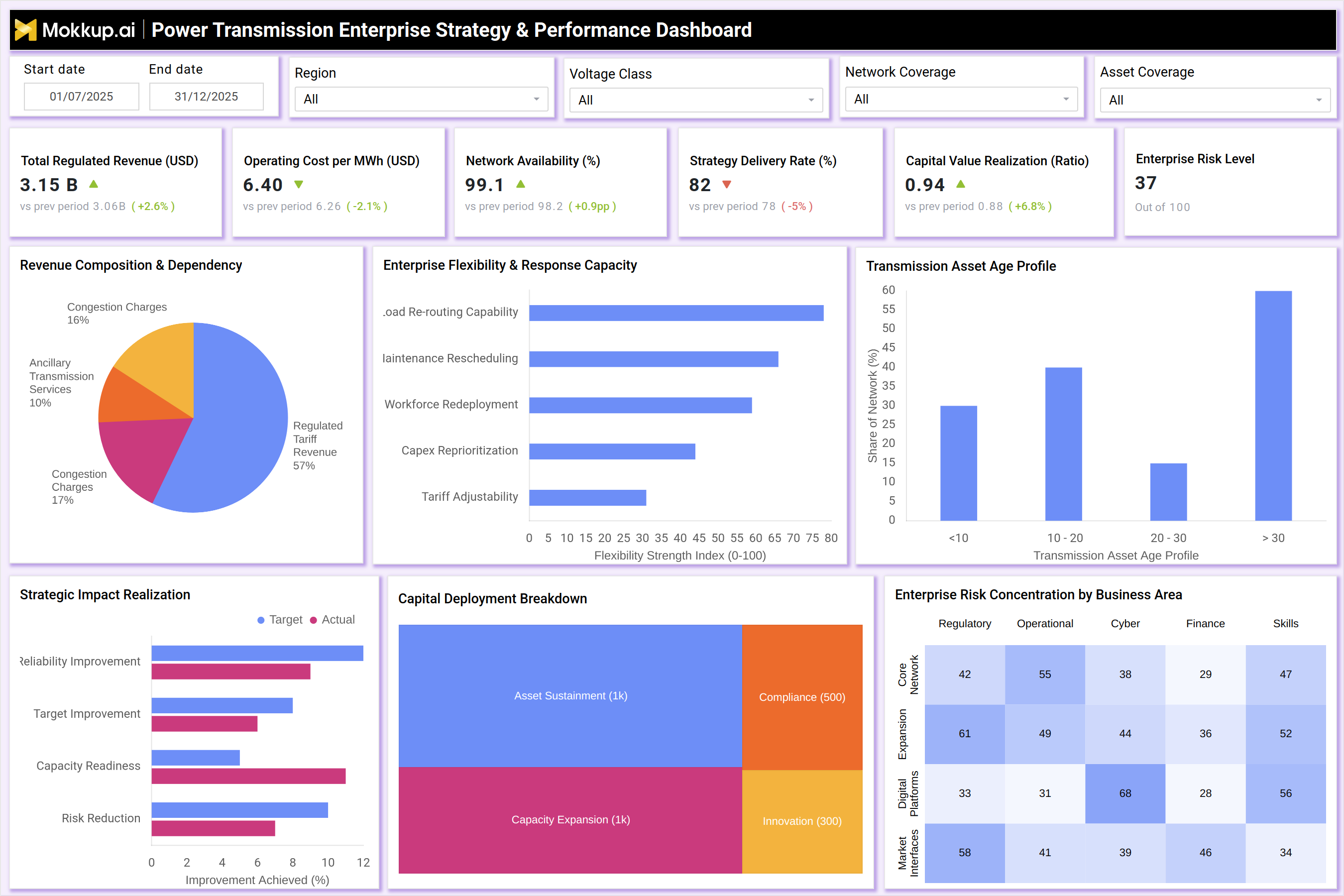Viewport: 1344px width, 896px height.
Task: Click the heatmap cell with value 61
Action: (965, 734)
